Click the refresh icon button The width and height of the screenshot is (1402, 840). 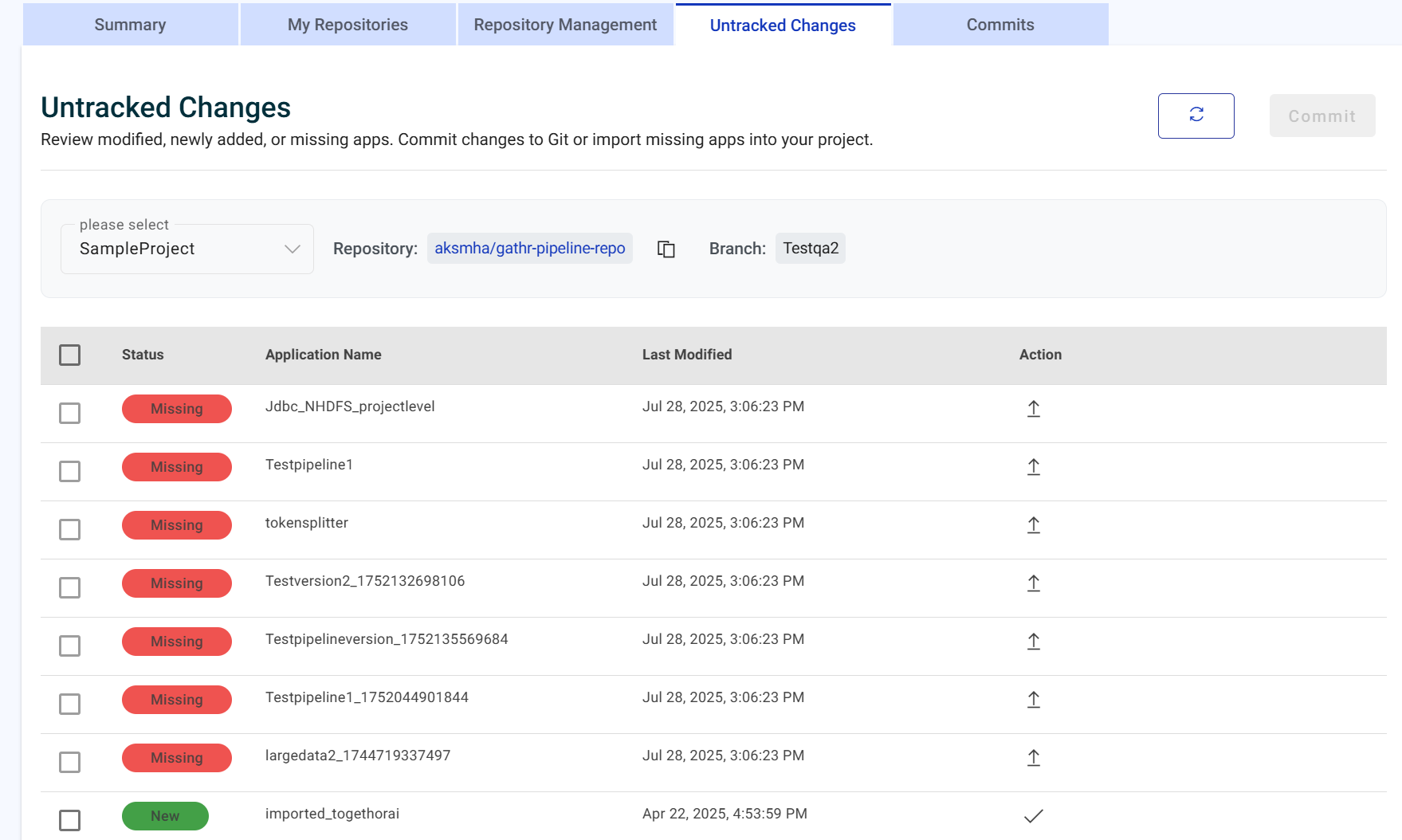[x=1196, y=116]
